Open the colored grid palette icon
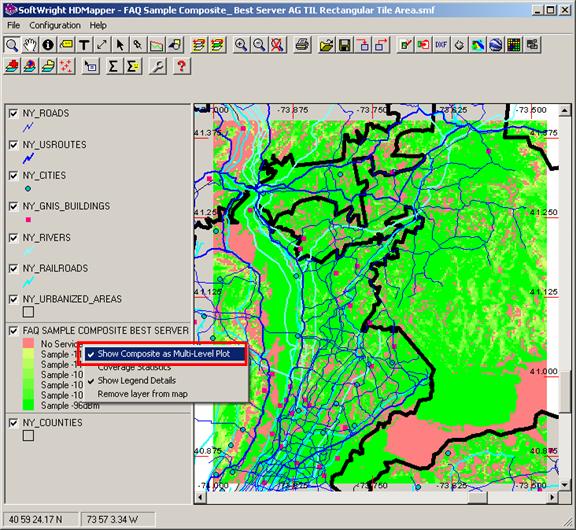 [514, 45]
